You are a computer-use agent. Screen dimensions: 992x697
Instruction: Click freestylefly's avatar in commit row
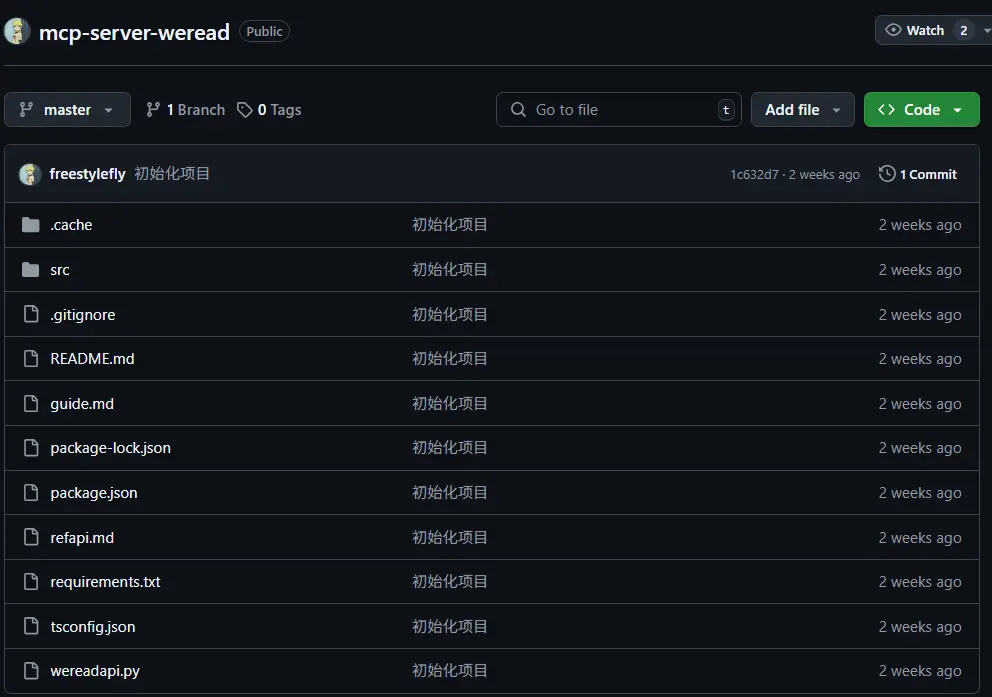click(x=30, y=174)
